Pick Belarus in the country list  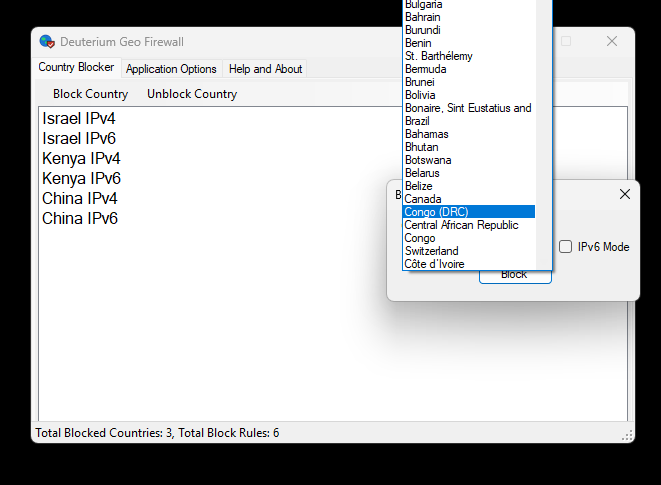(469, 173)
